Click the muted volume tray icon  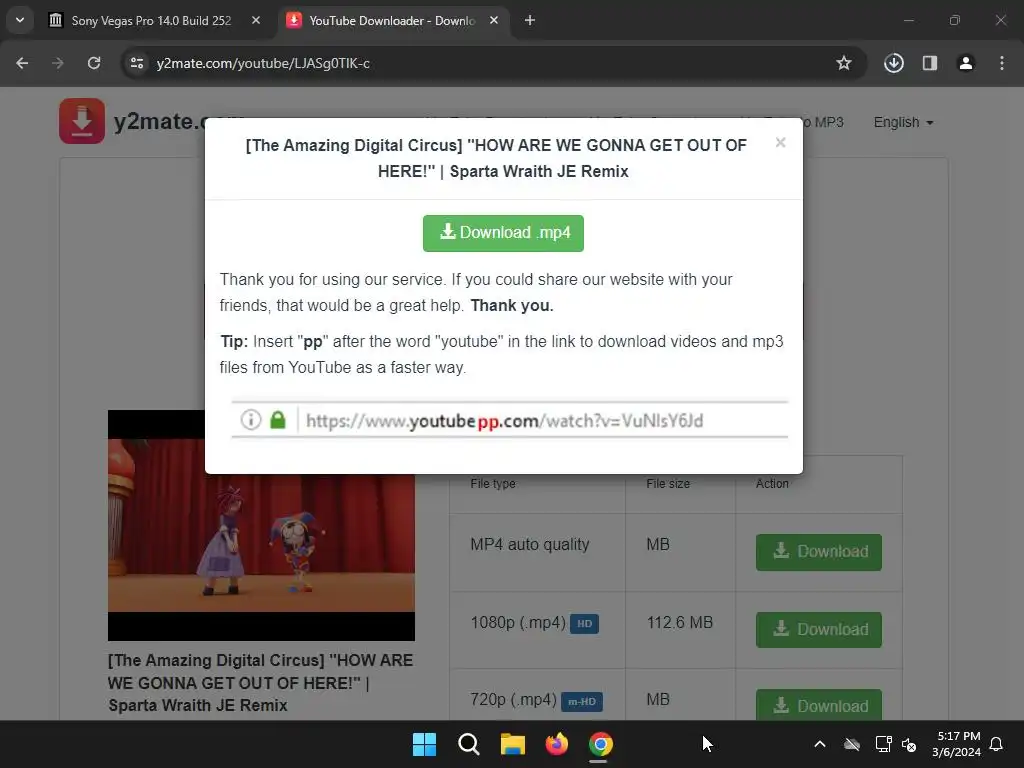click(x=908, y=744)
